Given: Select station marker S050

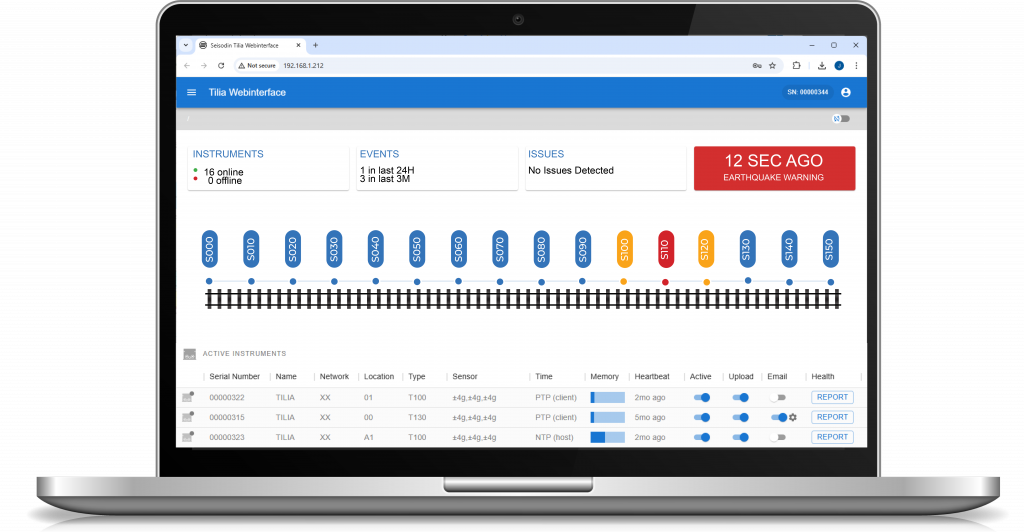Looking at the screenshot, I should 417,249.
